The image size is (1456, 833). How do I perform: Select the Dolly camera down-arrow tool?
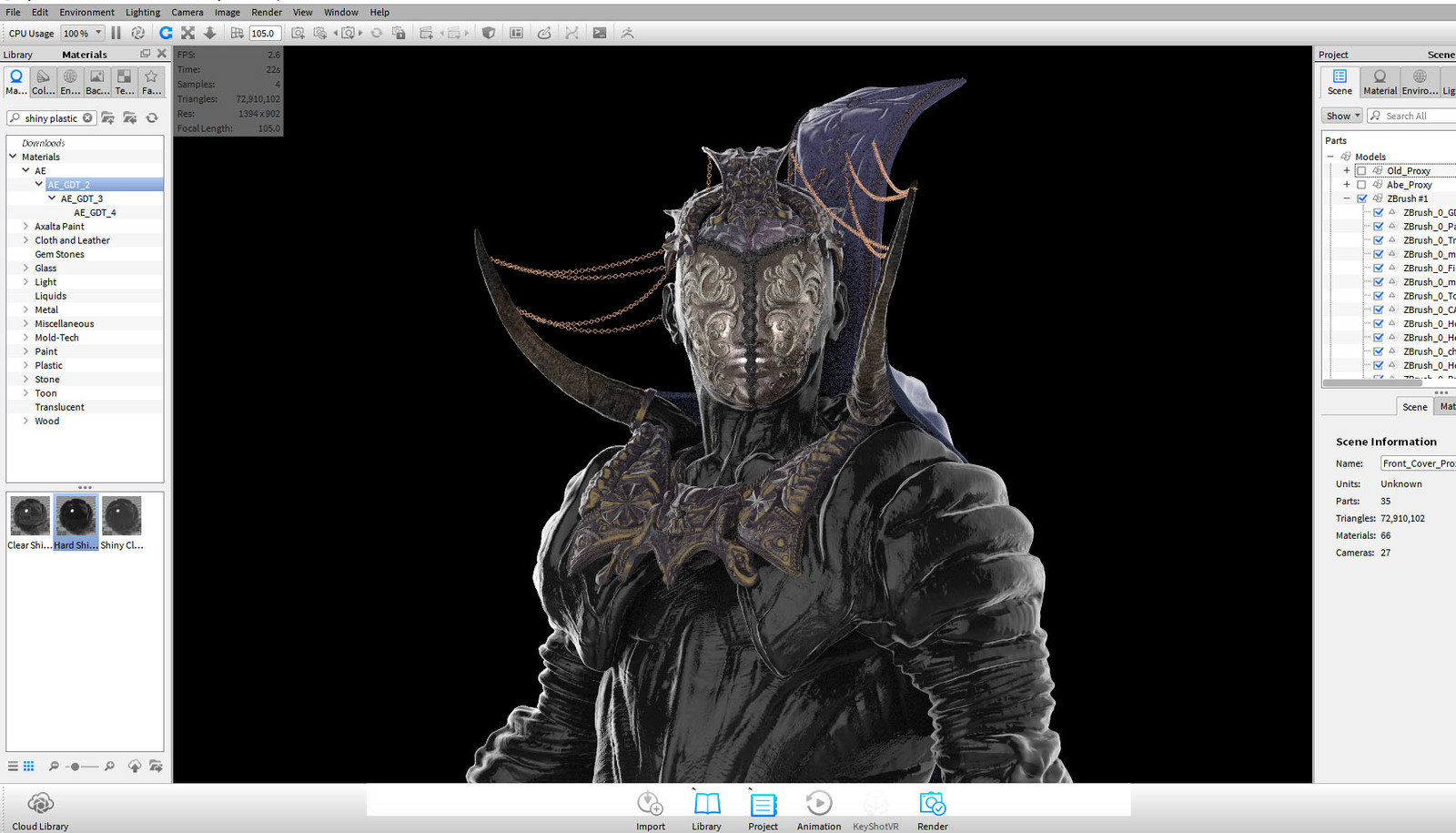[209, 33]
